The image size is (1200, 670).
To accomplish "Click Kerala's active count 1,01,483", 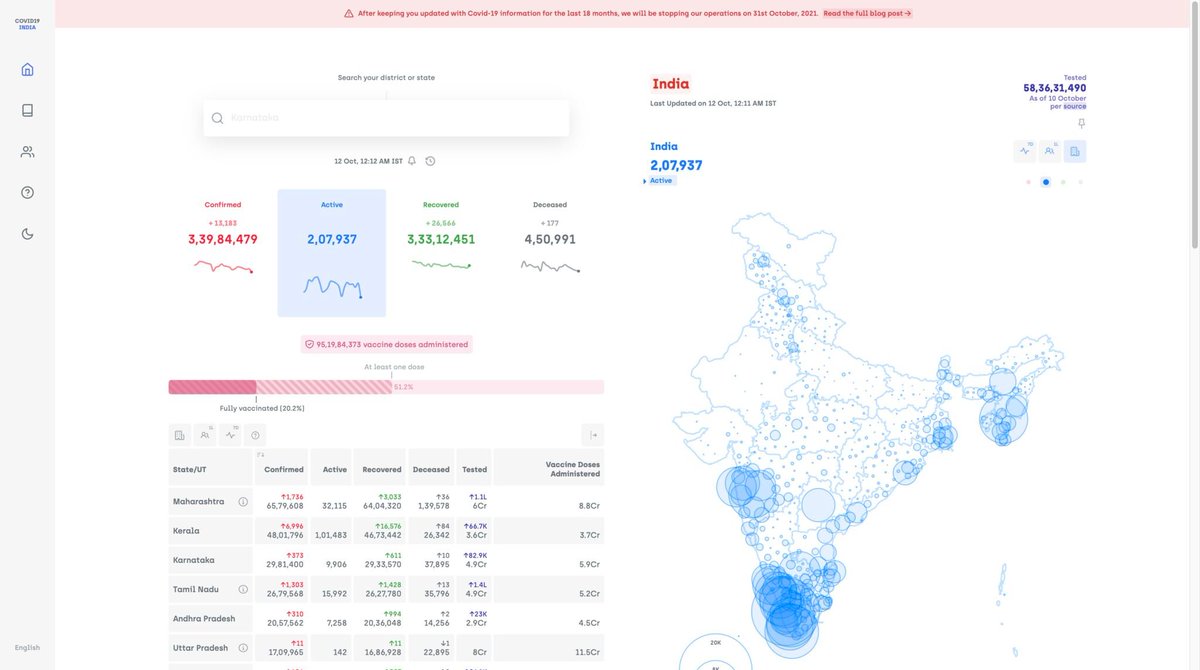I will click(331, 535).
